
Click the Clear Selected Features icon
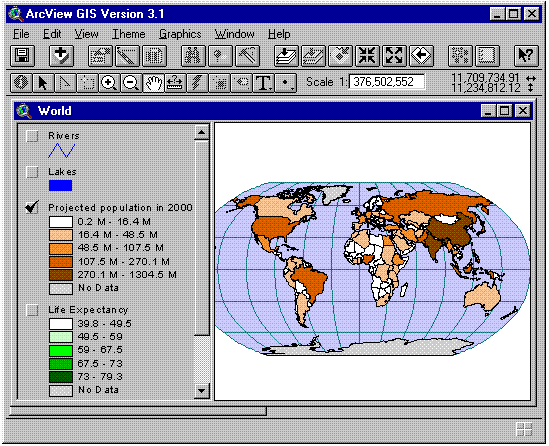click(487, 56)
